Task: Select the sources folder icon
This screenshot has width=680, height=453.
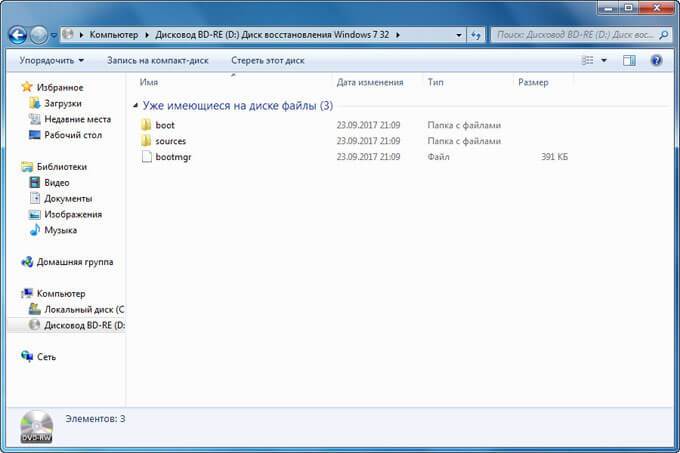Action: coord(146,141)
